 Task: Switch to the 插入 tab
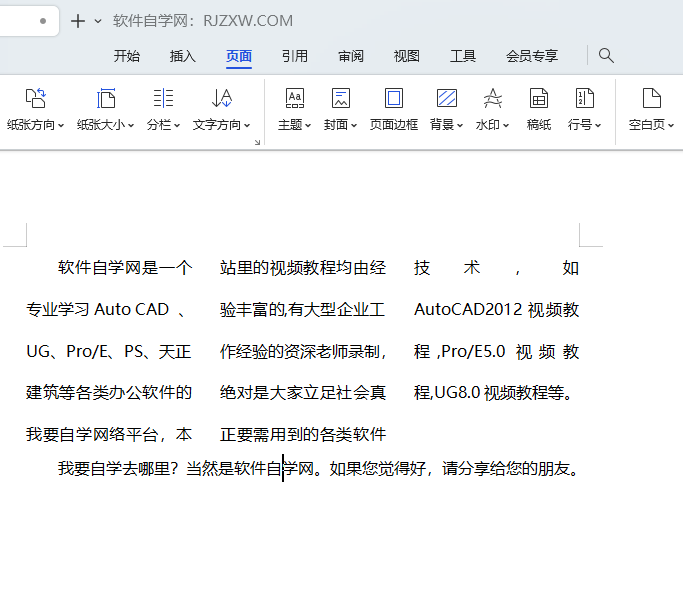183,56
